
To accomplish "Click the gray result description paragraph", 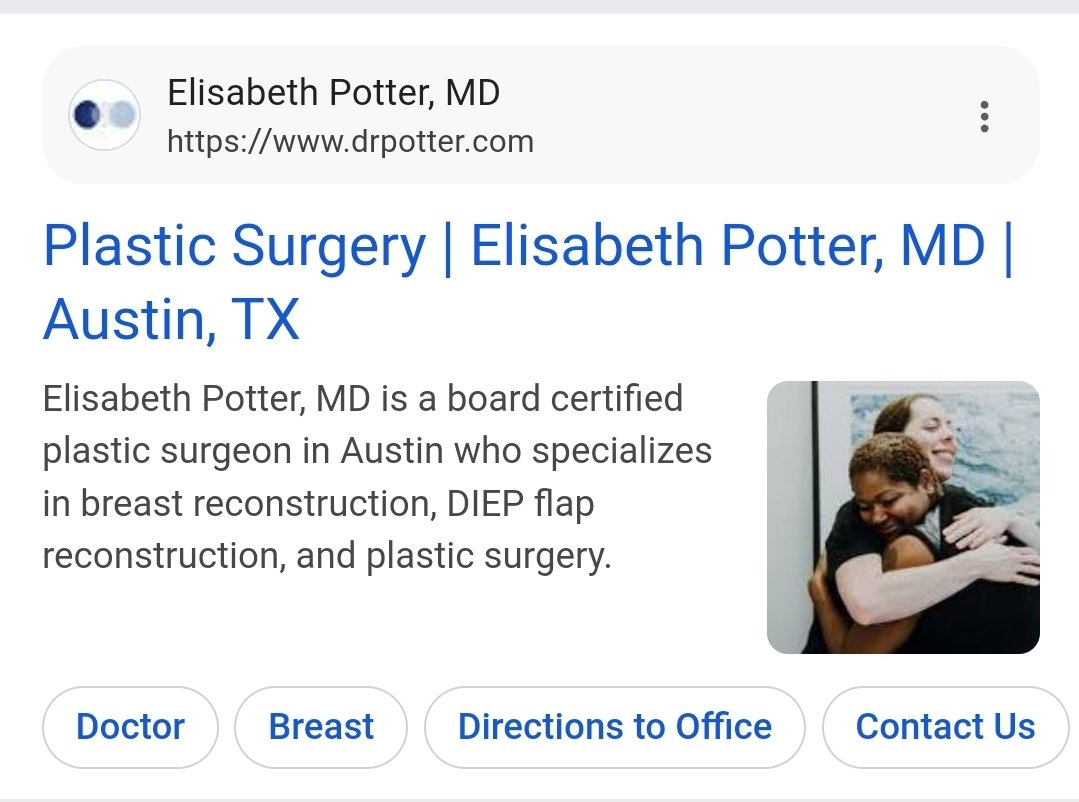I will click(x=377, y=477).
